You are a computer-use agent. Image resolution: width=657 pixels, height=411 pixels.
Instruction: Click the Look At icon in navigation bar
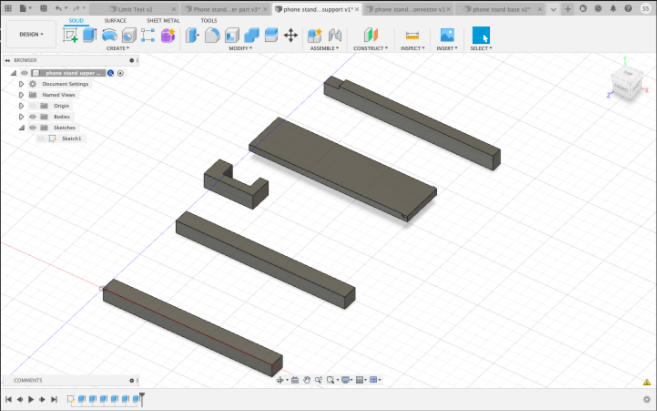(x=295, y=380)
